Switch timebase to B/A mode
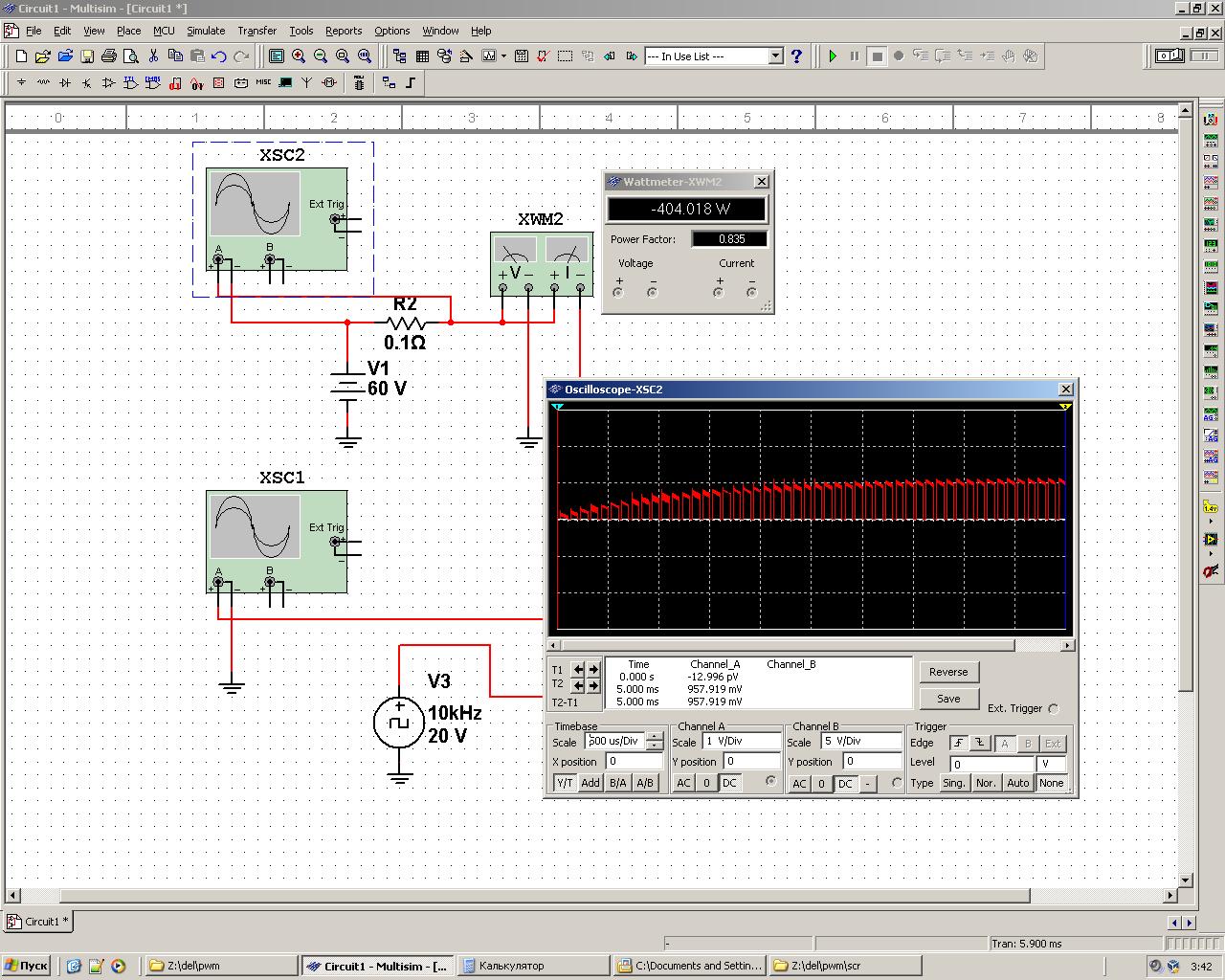Viewport: 1225px width, 980px height. [618, 783]
